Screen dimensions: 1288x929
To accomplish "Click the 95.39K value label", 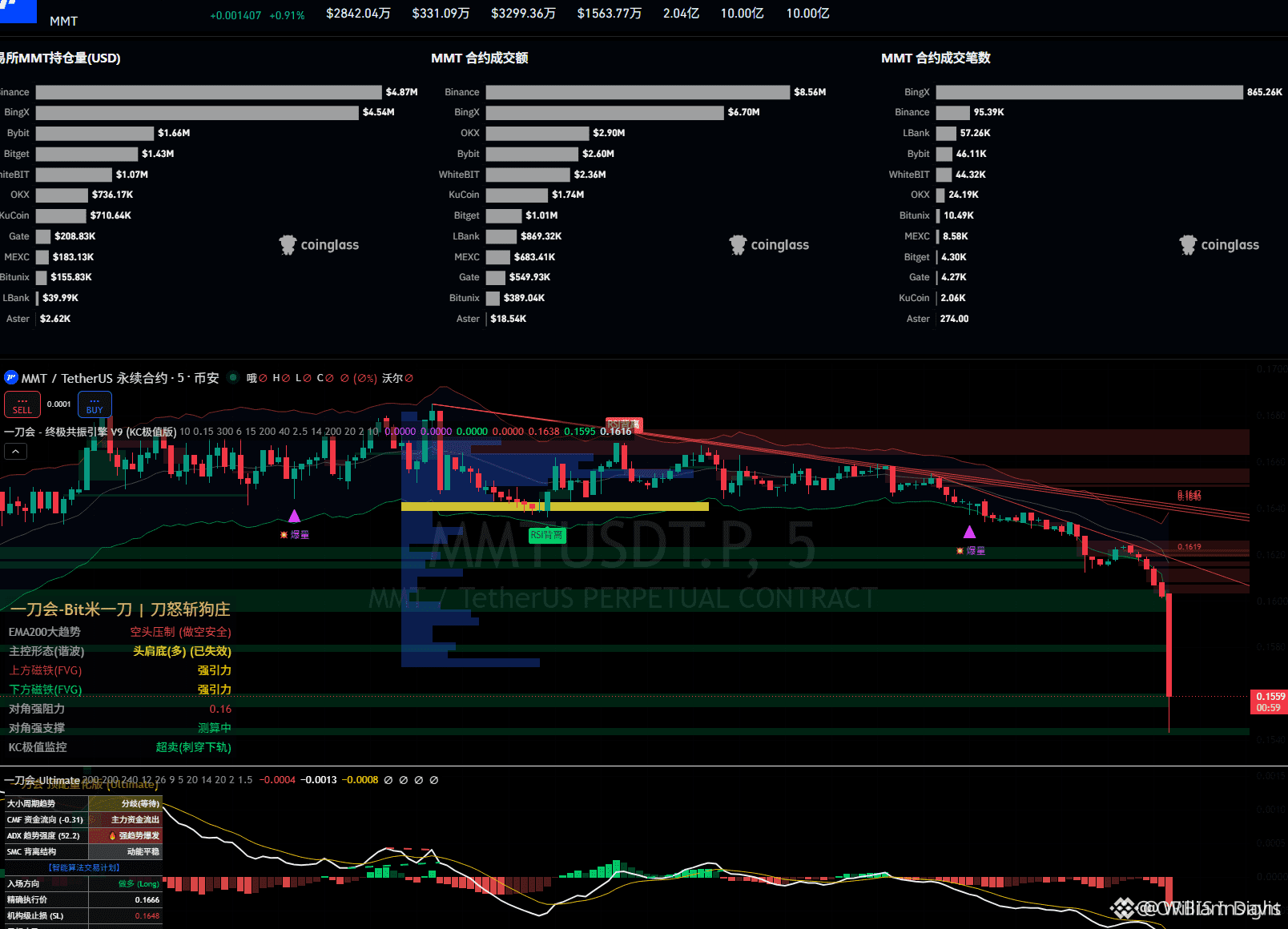I will [989, 112].
